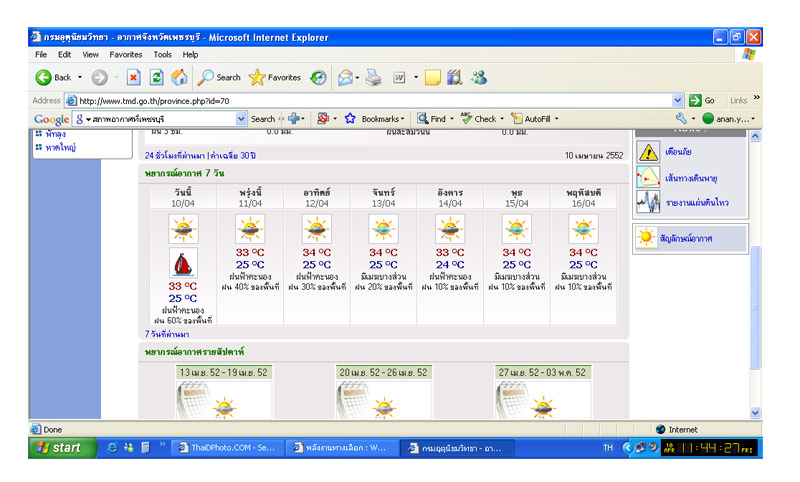800x482 pixels.
Task: Click the AutoFill button on Google toolbar
Action: point(535,118)
